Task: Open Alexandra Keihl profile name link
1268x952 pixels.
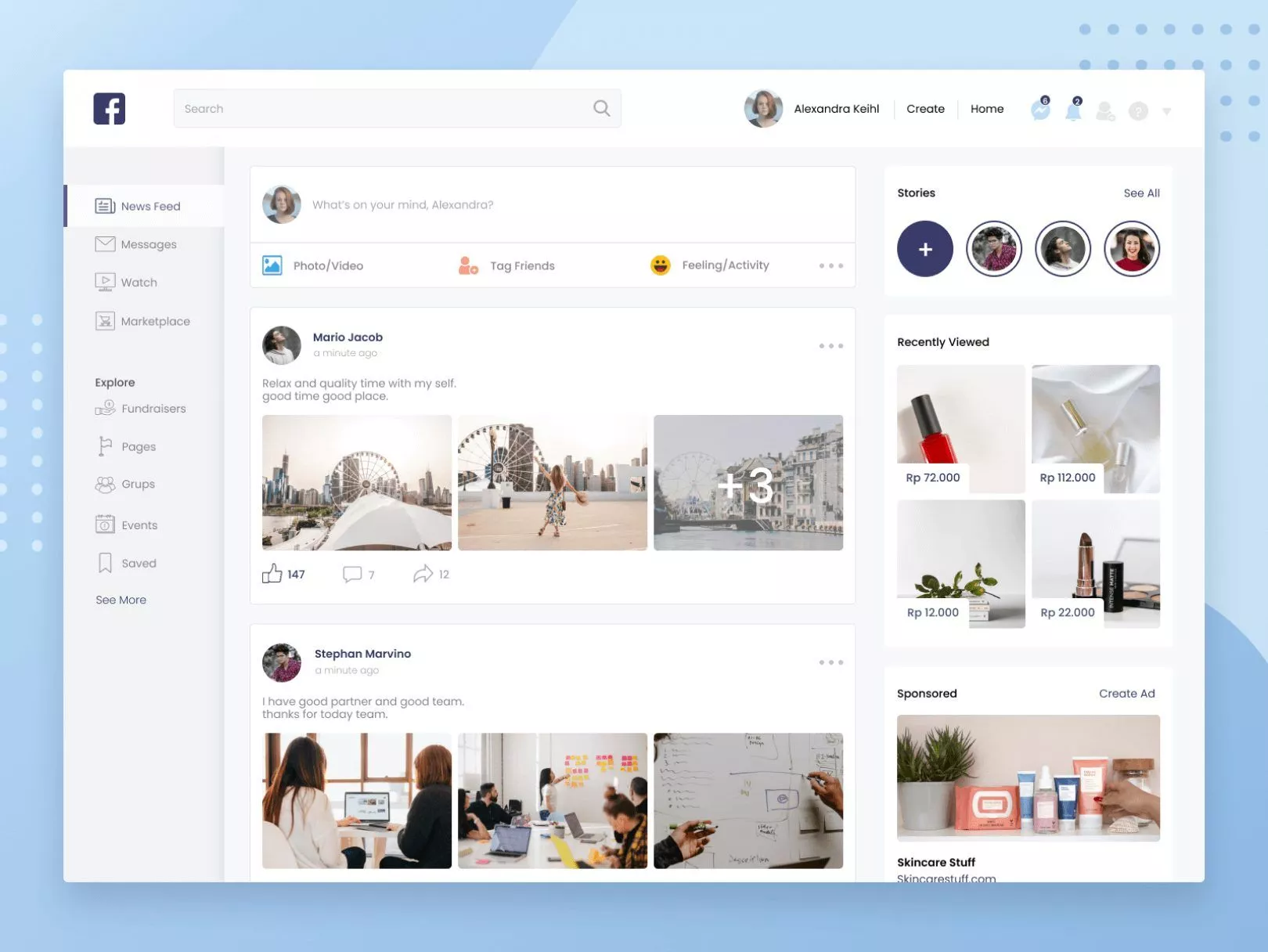Action: [x=836, y=109]
